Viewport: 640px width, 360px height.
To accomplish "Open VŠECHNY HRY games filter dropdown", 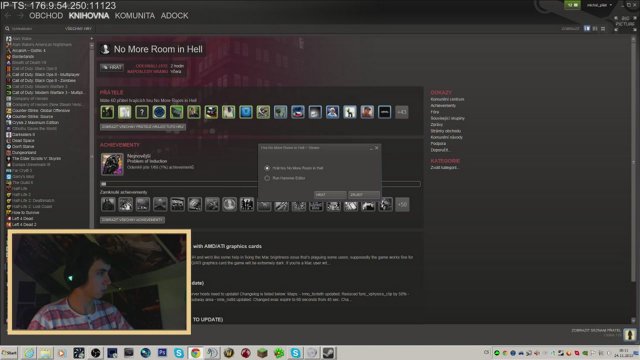I will click(x=78, y=29).
